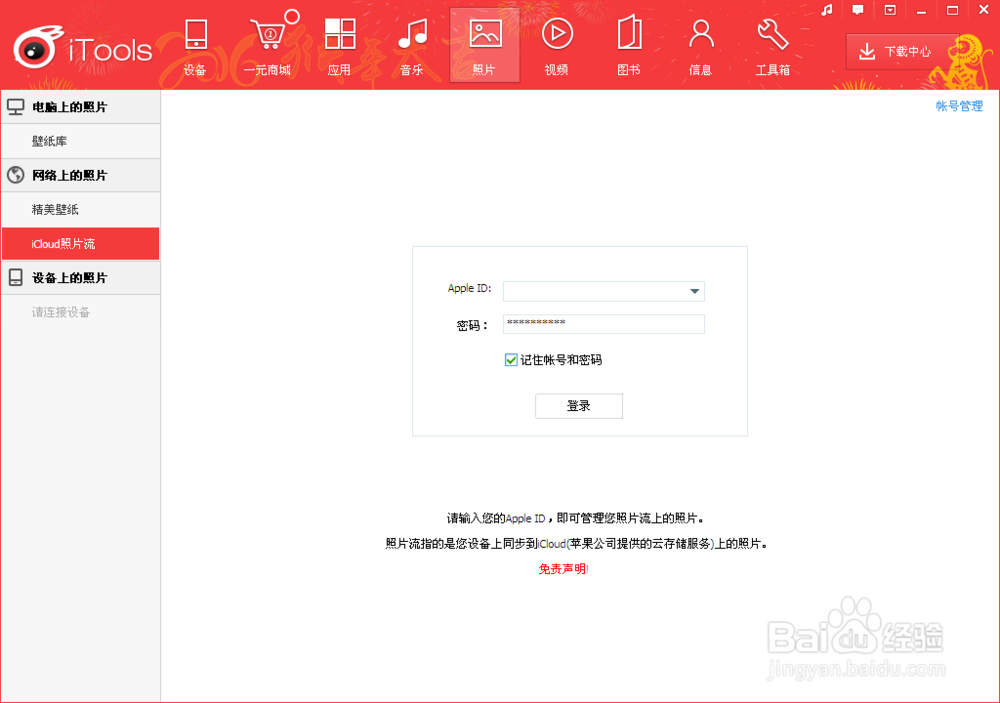This screenshot has height=703, width=1000.
Task: Open the feedback chat bubble icon
Action: point(858,10)
